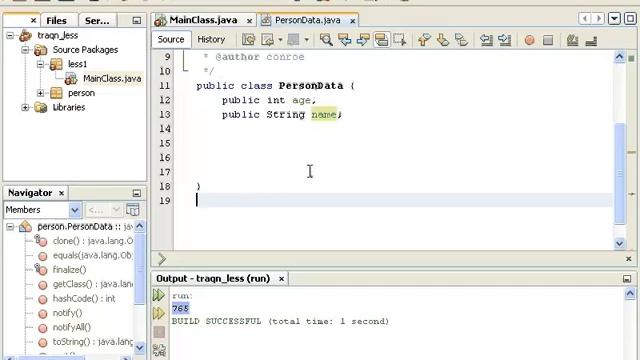Toggle Rectangular Selection icon
The width and height of the screenshot is (640, 360).
coord(400,40)
